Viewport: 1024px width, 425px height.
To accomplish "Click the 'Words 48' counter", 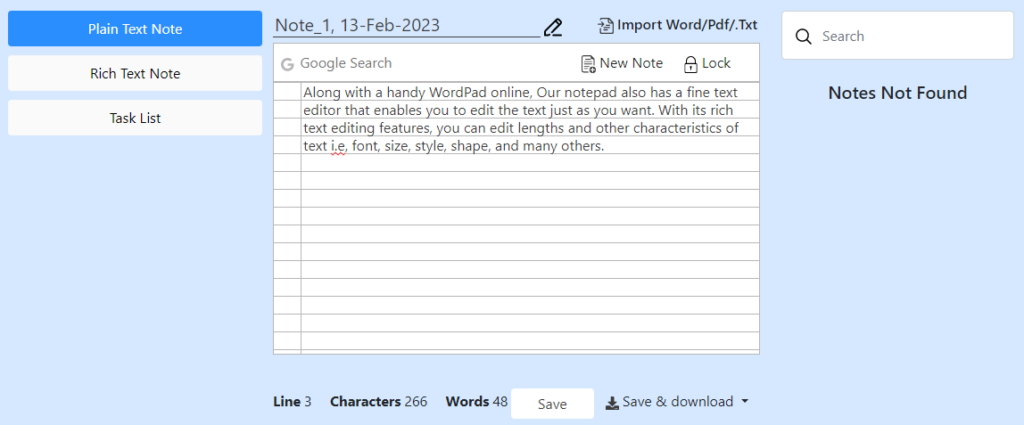I will pyautogui.click(x=477, y=401).
